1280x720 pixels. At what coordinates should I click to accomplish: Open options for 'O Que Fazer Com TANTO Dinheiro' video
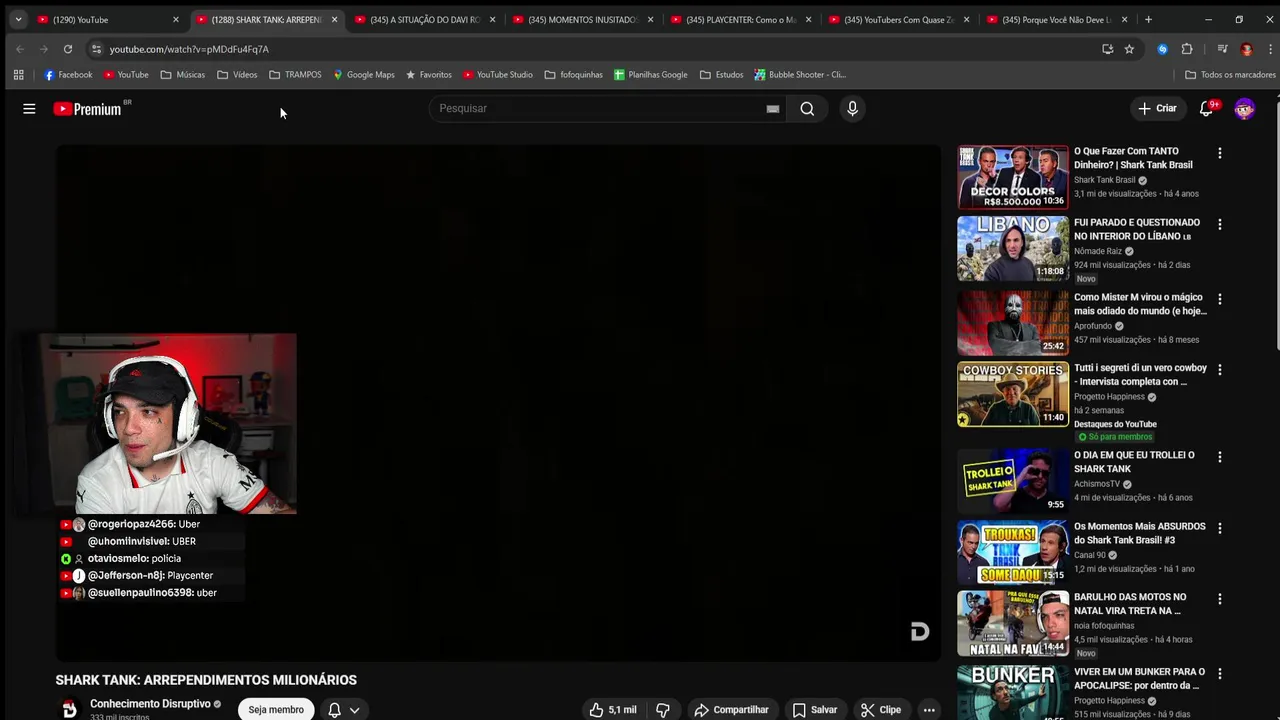click(1219, 153)
